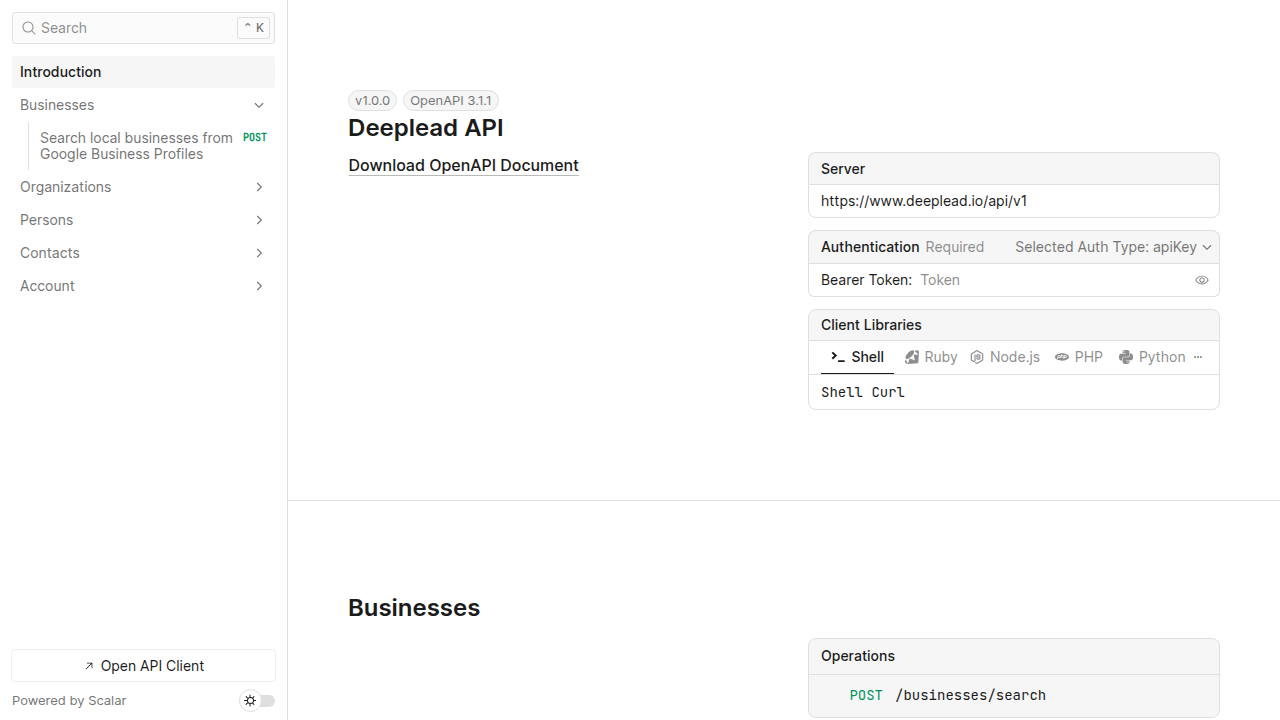1280x720 pixels.
Task: Open Account sidebar item
Action: 143,286
